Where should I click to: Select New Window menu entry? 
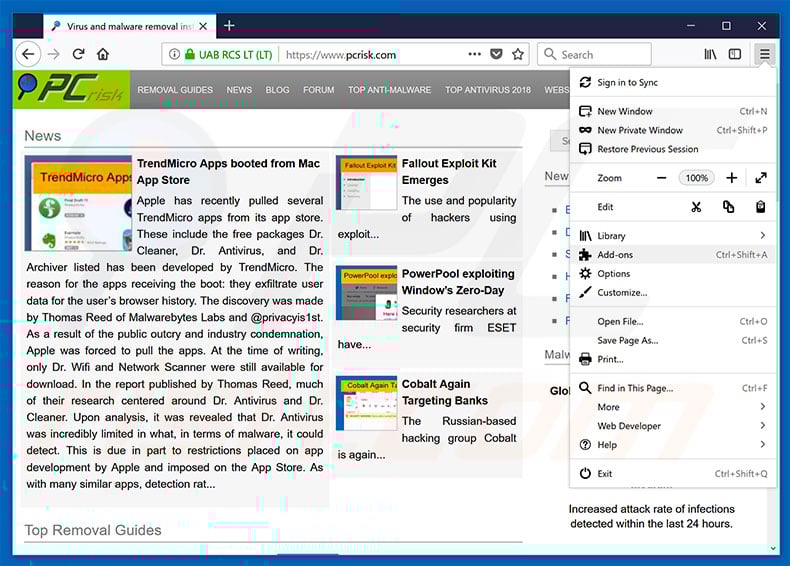[673, 111]
